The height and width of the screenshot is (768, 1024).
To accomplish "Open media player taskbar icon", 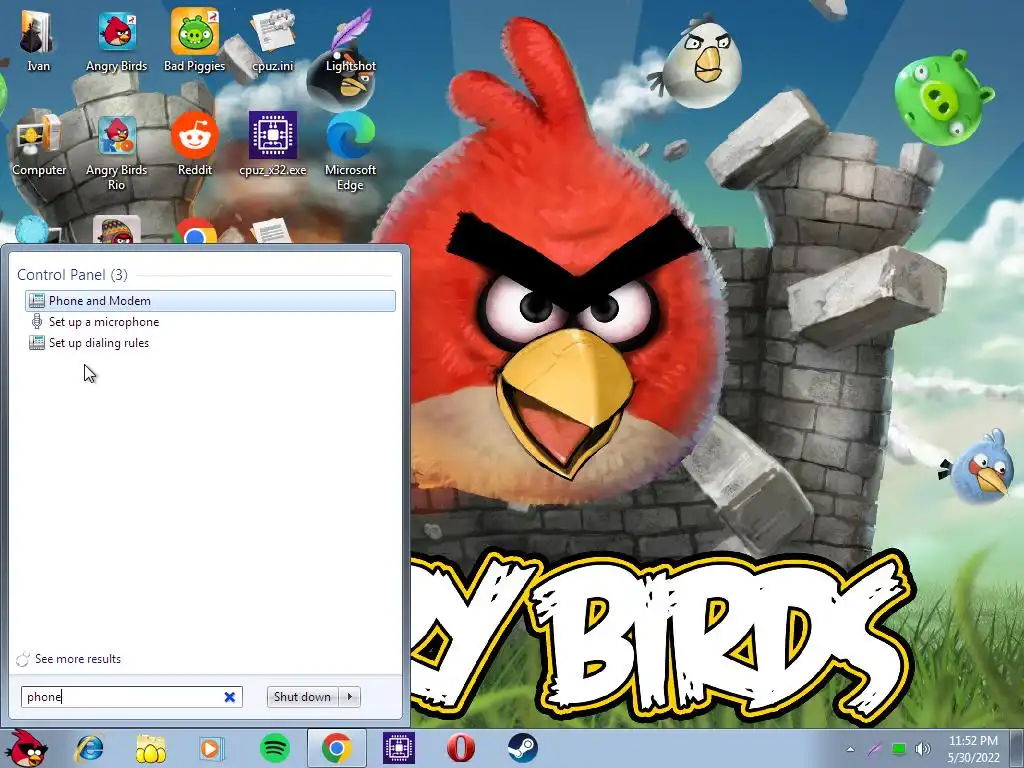I will [x=212, y=748].
